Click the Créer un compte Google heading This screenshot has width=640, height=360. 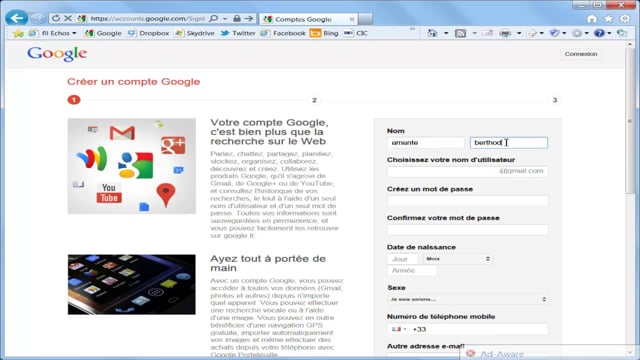[133, 82]
